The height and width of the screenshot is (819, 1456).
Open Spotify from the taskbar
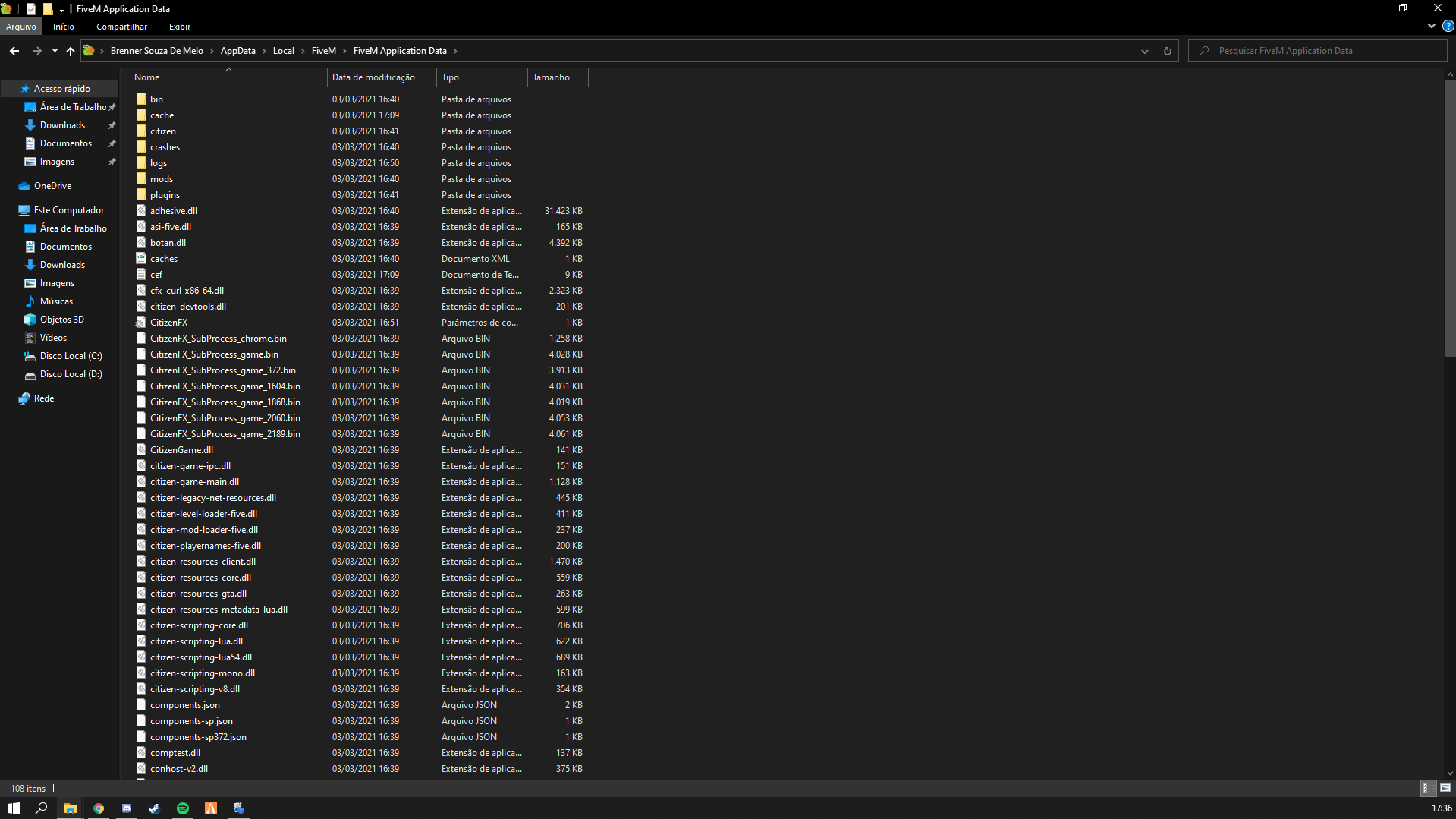pyautogui.click(x=183, y=808)
